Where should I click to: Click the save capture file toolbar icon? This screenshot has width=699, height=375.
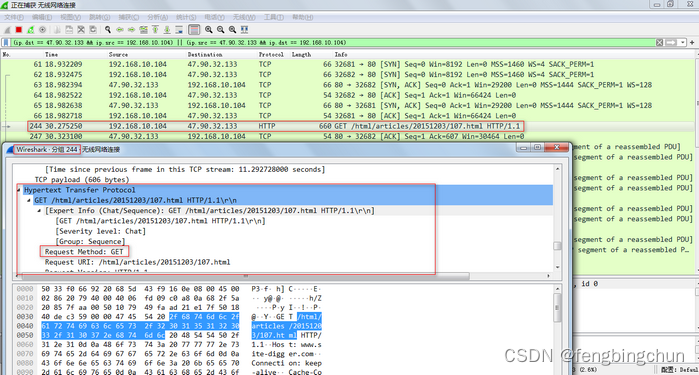69,30
